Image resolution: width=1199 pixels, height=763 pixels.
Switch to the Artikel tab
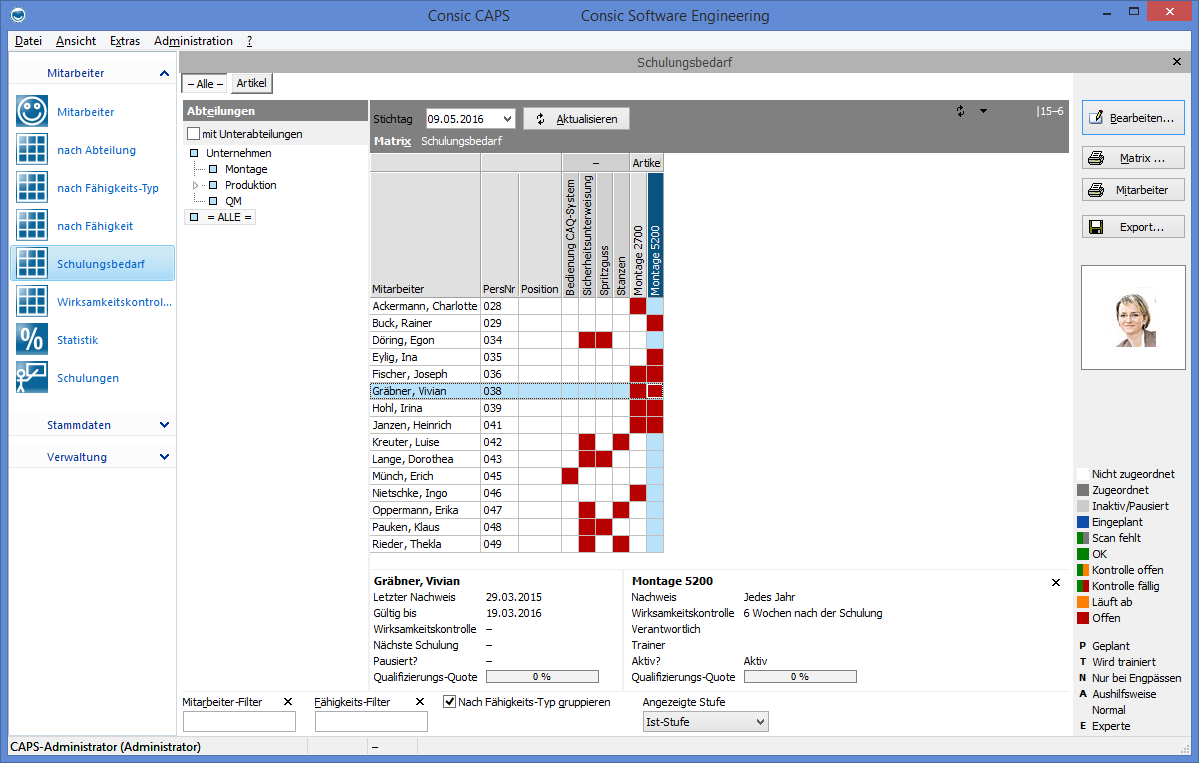coord(251,84)
